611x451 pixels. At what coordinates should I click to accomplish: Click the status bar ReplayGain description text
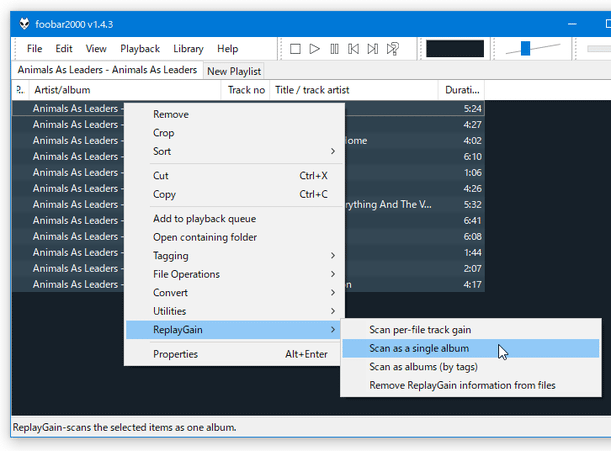(125, 427)
